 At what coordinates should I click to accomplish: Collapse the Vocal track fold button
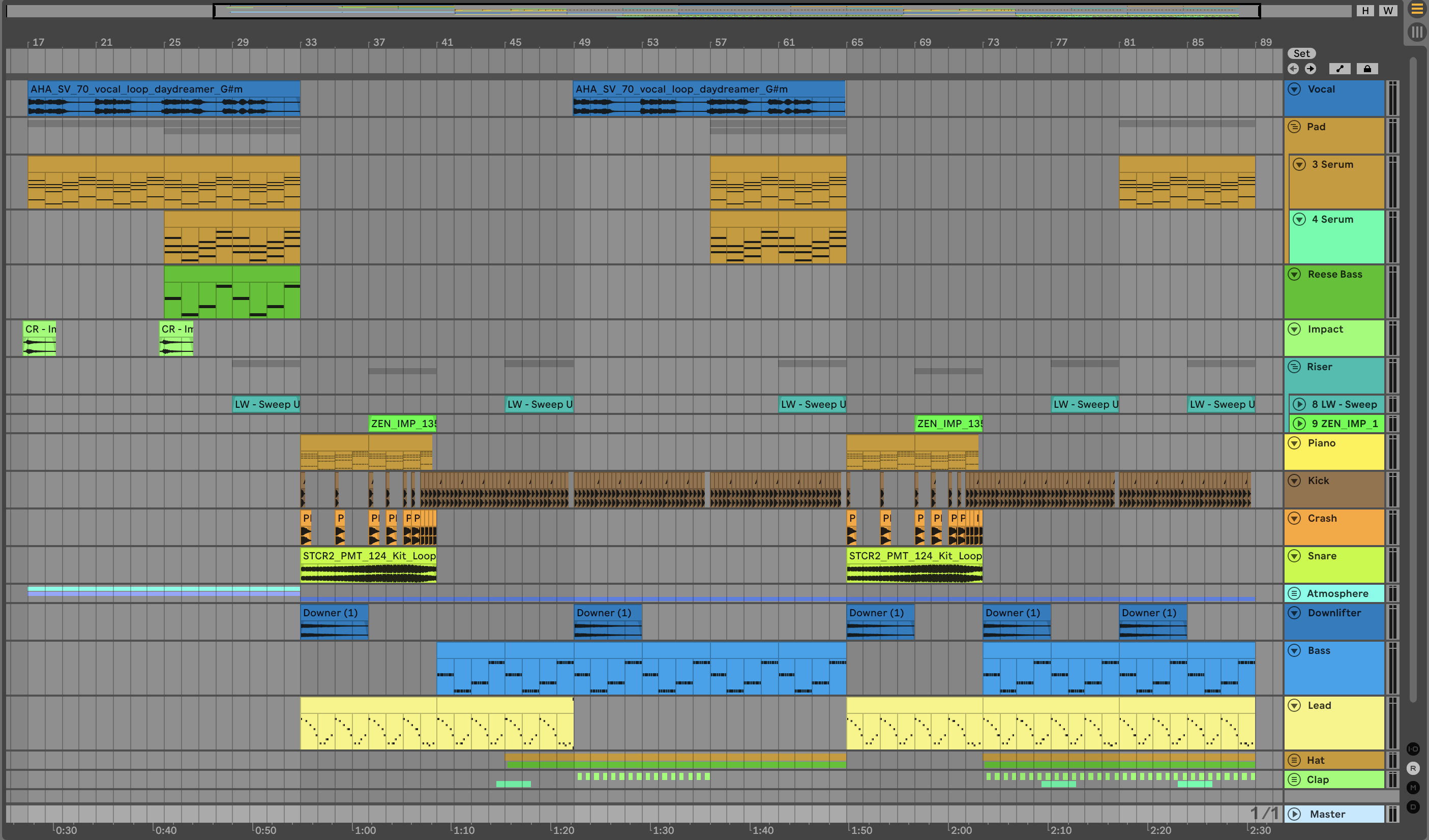point(1294,89)
